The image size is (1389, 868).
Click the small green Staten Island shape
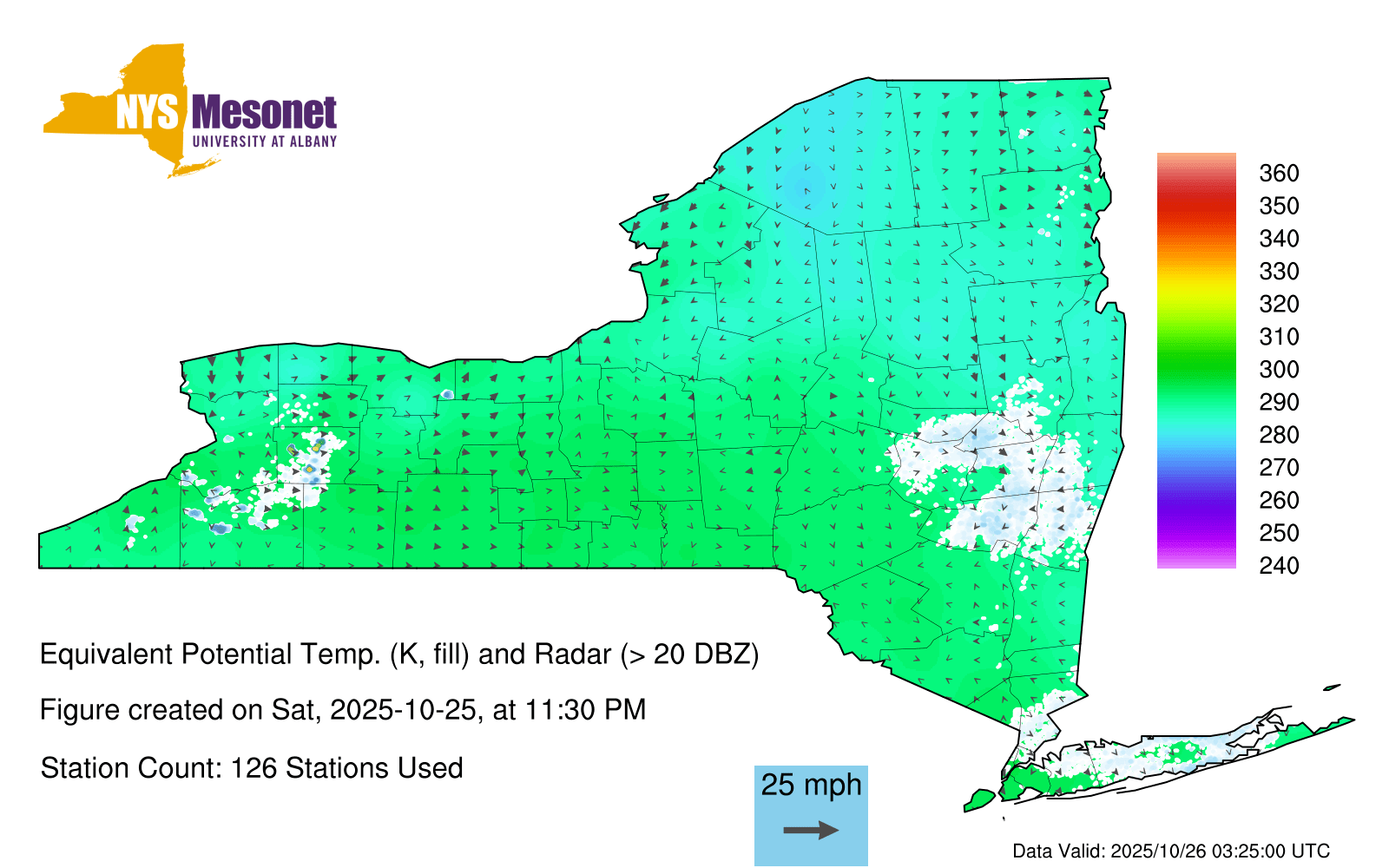(x=980, y=799)
